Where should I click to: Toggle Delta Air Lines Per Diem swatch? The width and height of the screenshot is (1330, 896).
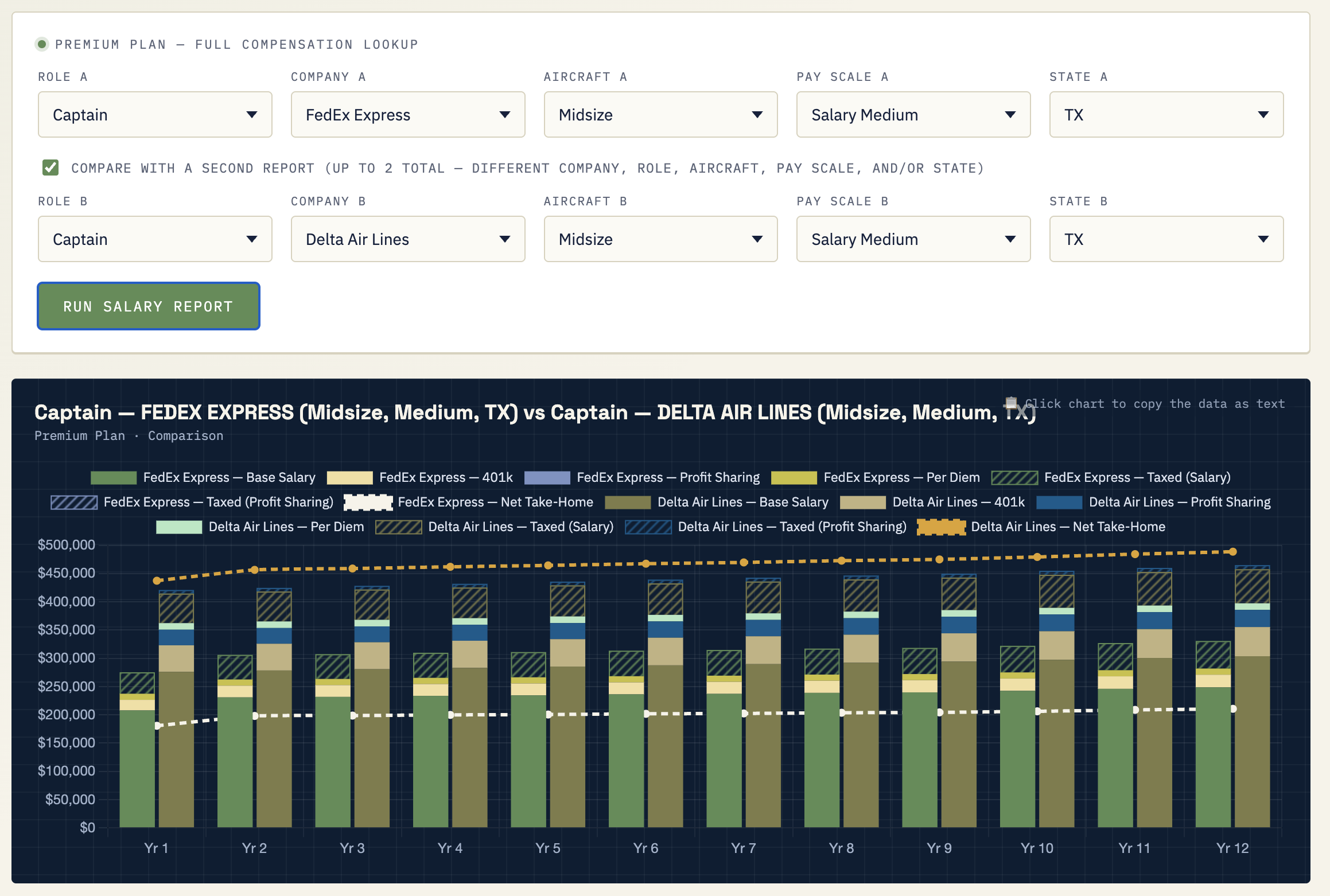pyautogui.click(x=179, y=527)
